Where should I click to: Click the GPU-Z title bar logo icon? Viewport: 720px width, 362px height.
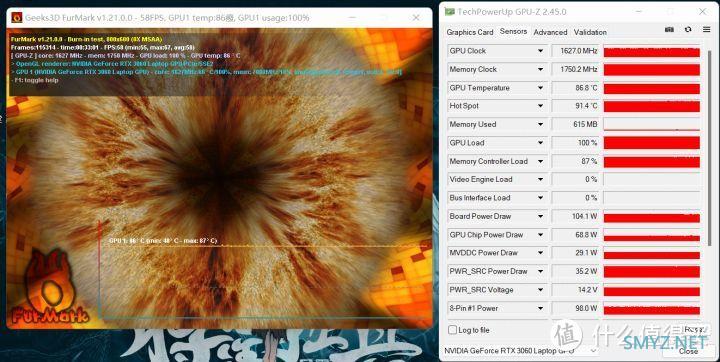(x=450, y=12)
